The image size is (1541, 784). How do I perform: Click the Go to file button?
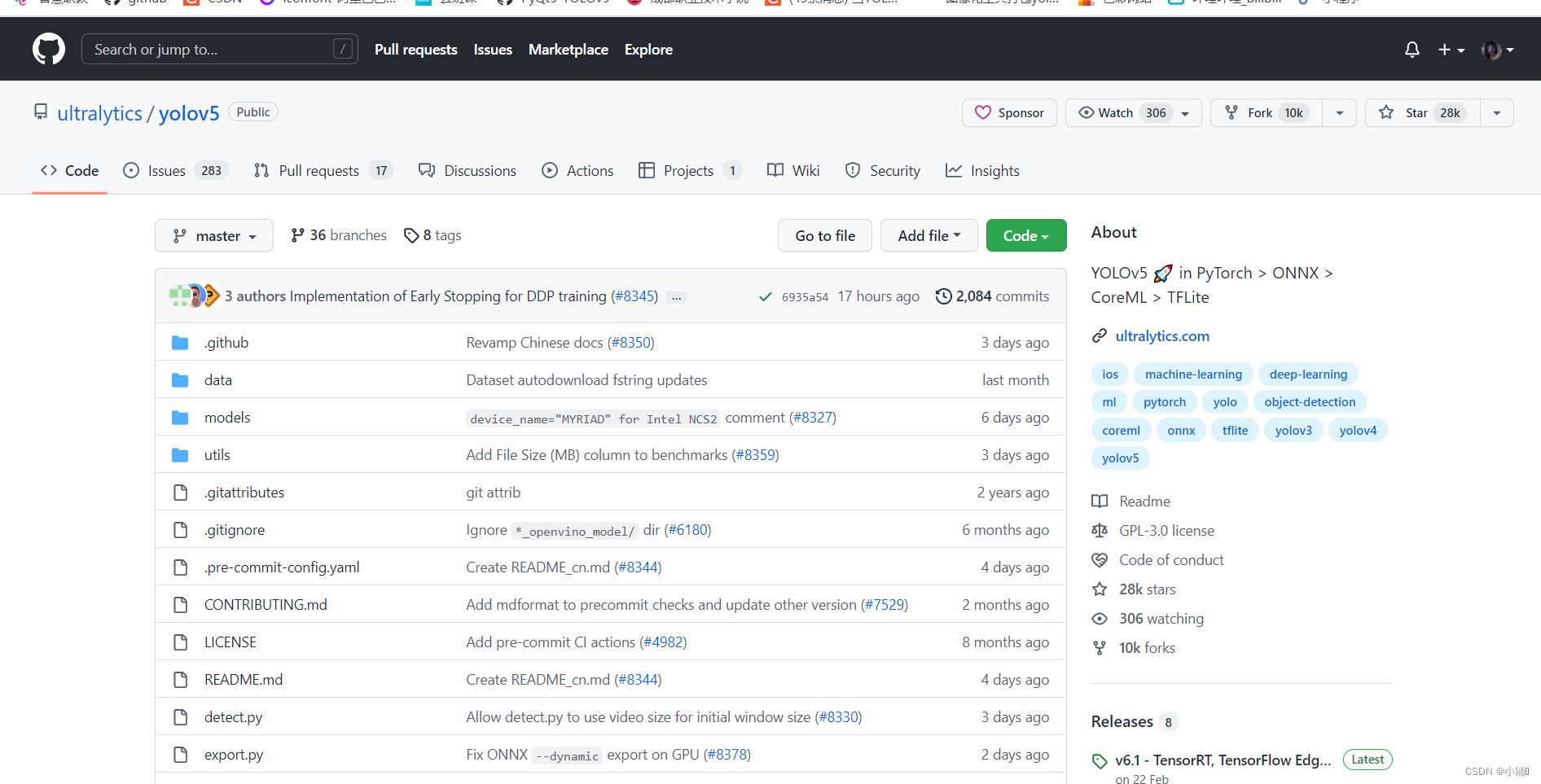825,235
